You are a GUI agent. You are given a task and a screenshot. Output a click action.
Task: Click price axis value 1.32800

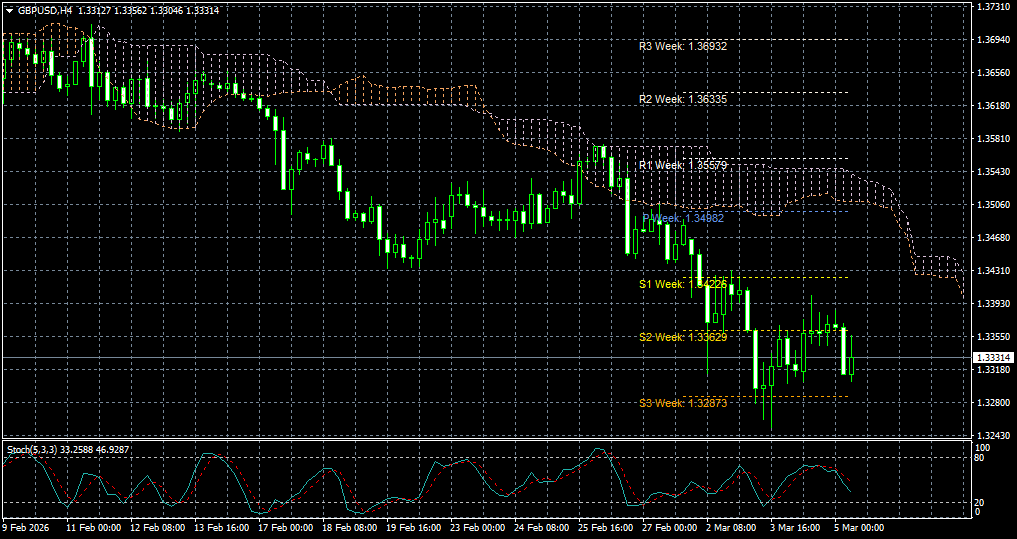992,403
